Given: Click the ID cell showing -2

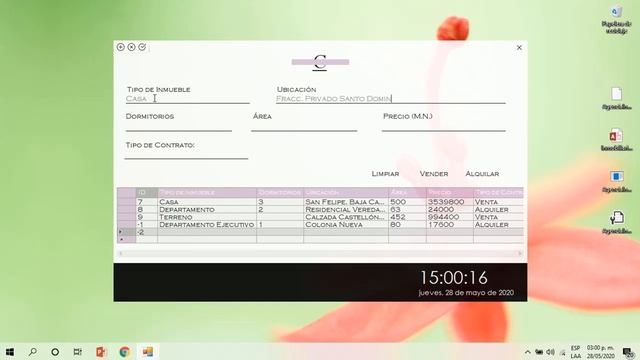Looking at the screenshot, I should coord(147,232).
